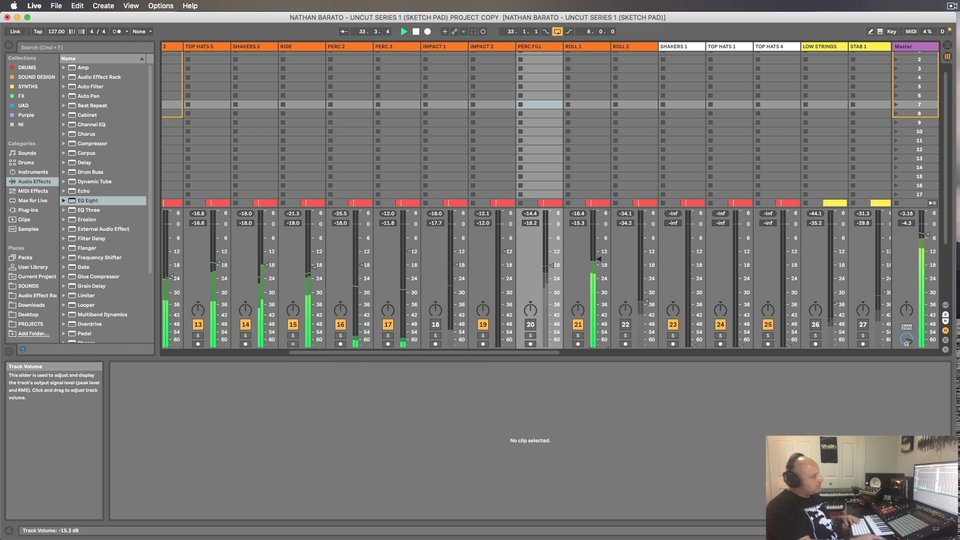Image resolution: width=960 pixels, height=540 pixels.
Task: Solo track 14 with its S button
Action: pos(246,336)
